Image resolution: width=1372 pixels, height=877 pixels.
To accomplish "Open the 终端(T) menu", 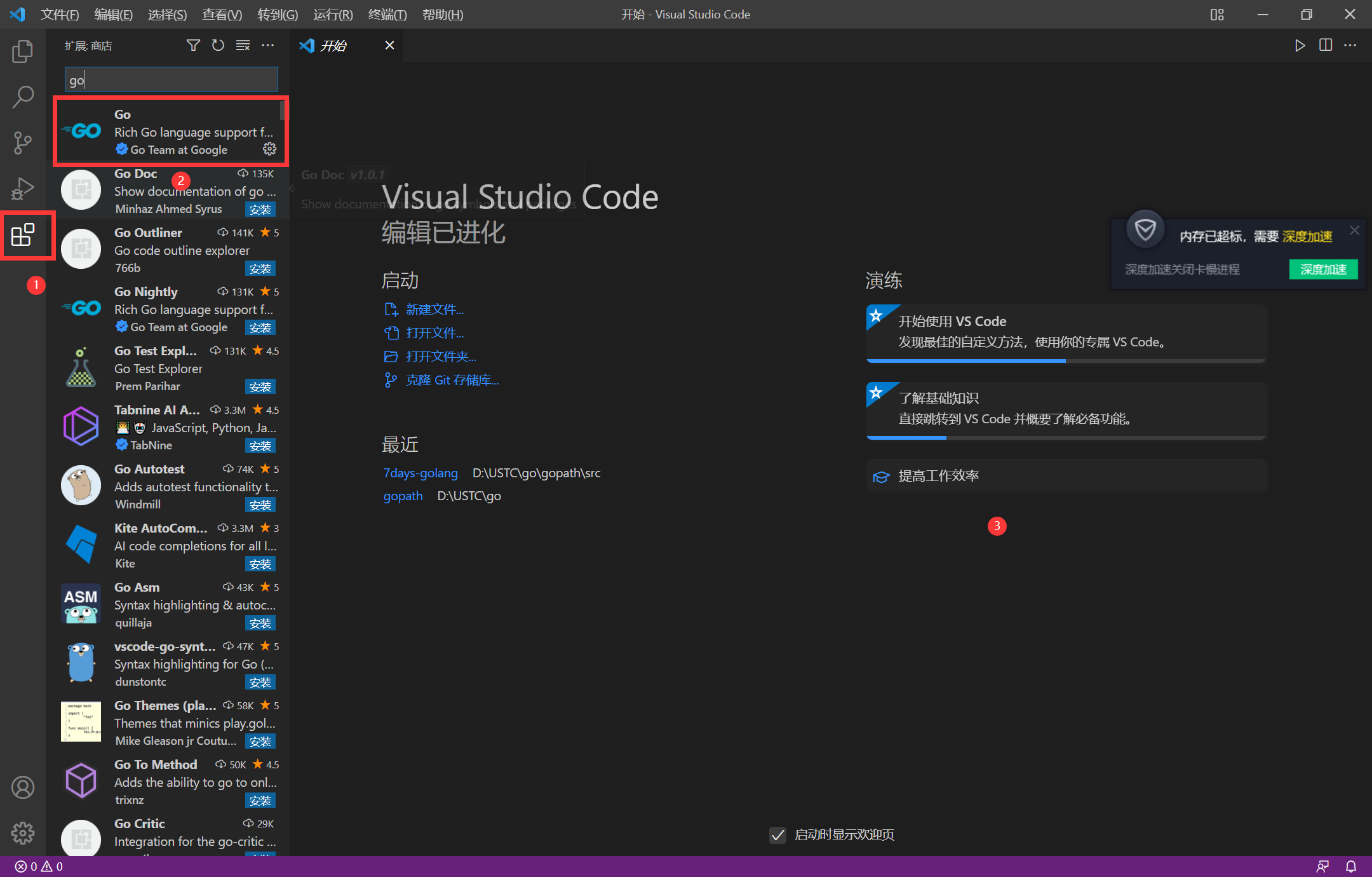I will [387, 14].
